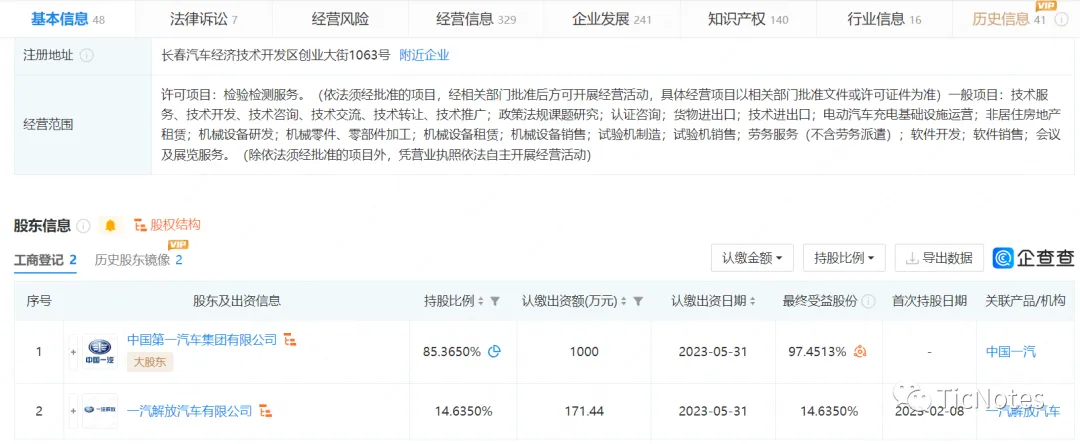Select the 85.3650% shareholding value
Image resolution: width=1080 pixels, height=444 pixels.
(x=452, y=352)
